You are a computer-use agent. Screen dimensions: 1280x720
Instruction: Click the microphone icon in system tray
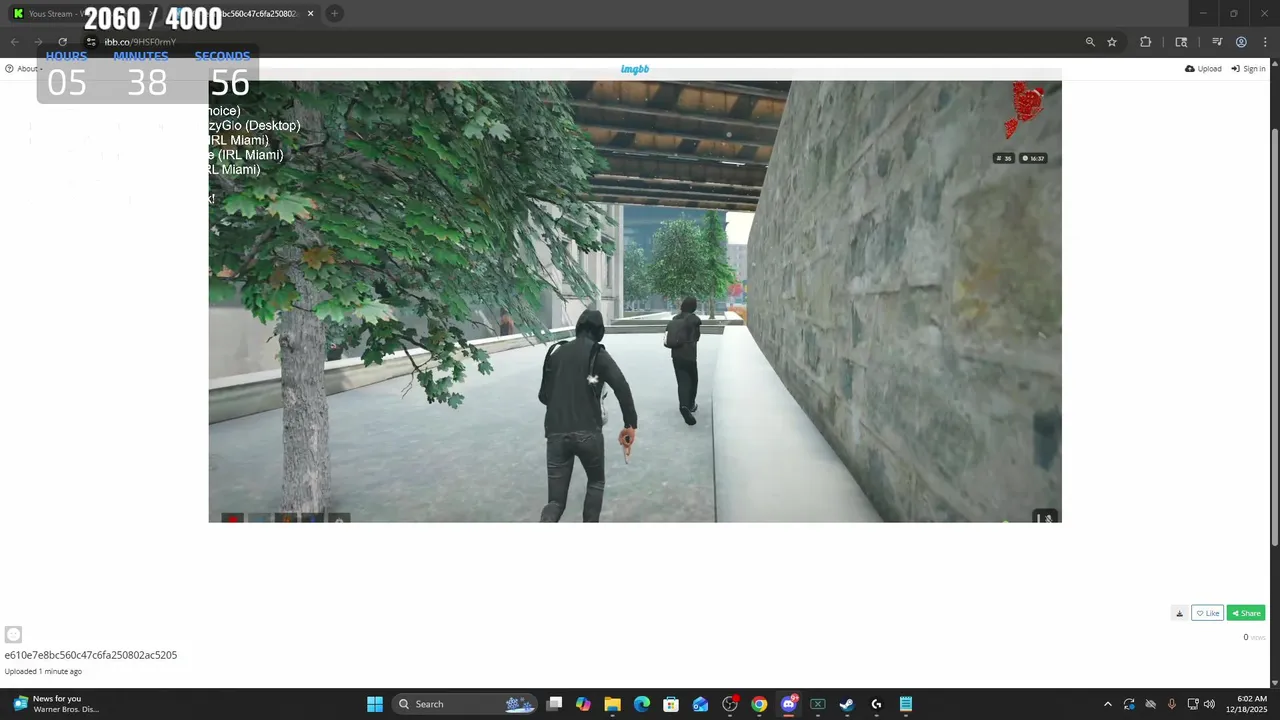click(x=1171, y=704)
